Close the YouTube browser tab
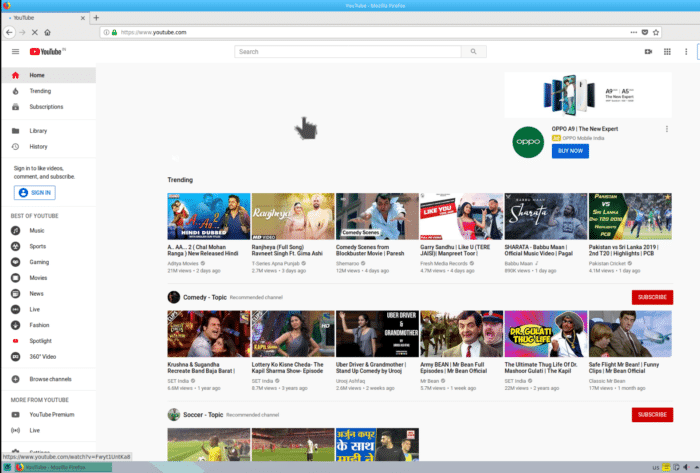 (83, 18)
